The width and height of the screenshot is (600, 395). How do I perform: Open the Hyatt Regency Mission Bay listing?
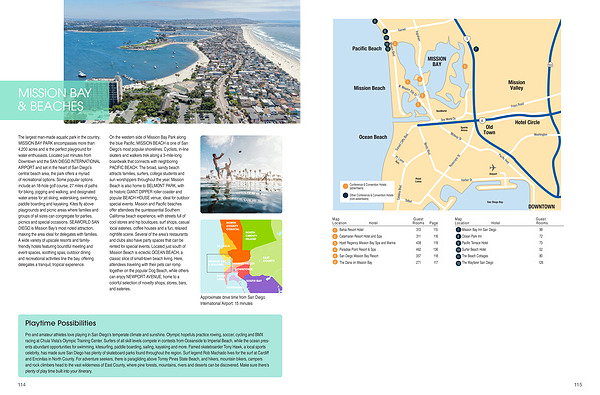click(x=367, y=243)
